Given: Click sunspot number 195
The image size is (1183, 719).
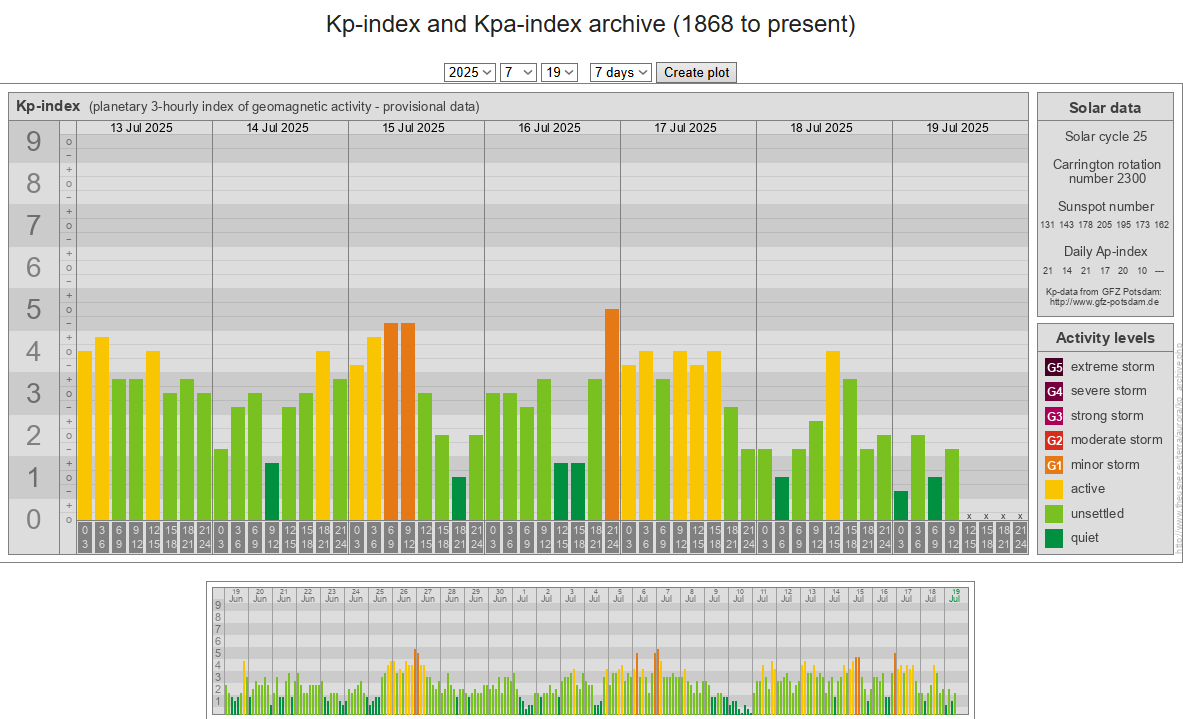Looking at the screenshot, I should 1123,225.
